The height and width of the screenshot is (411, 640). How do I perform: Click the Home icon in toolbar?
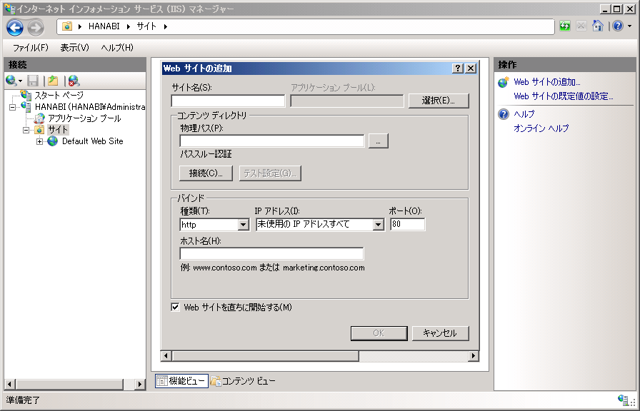pyautogui.click(x=598, y=26)
